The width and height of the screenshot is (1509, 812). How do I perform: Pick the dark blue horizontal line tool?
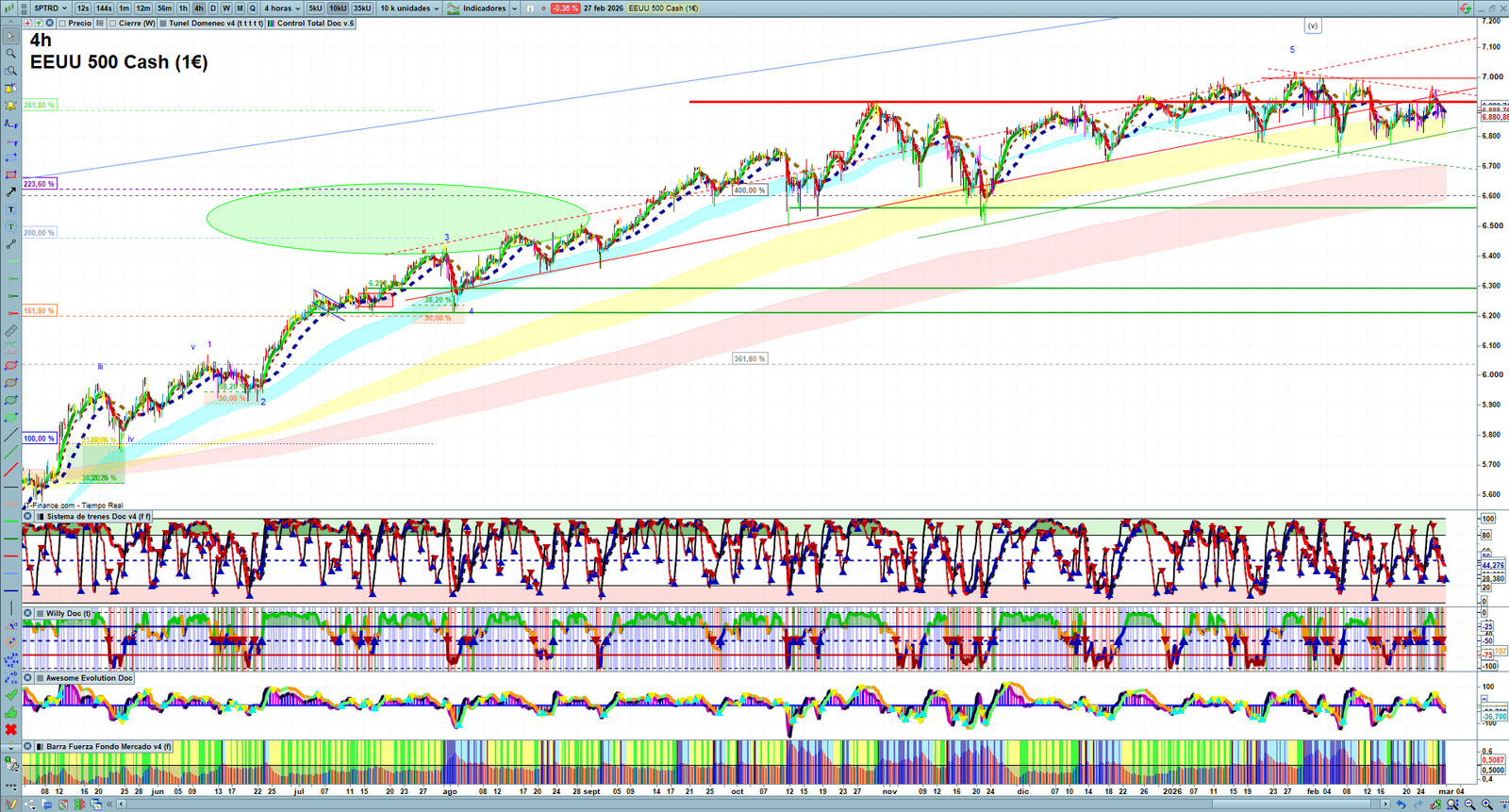(10, 589)
